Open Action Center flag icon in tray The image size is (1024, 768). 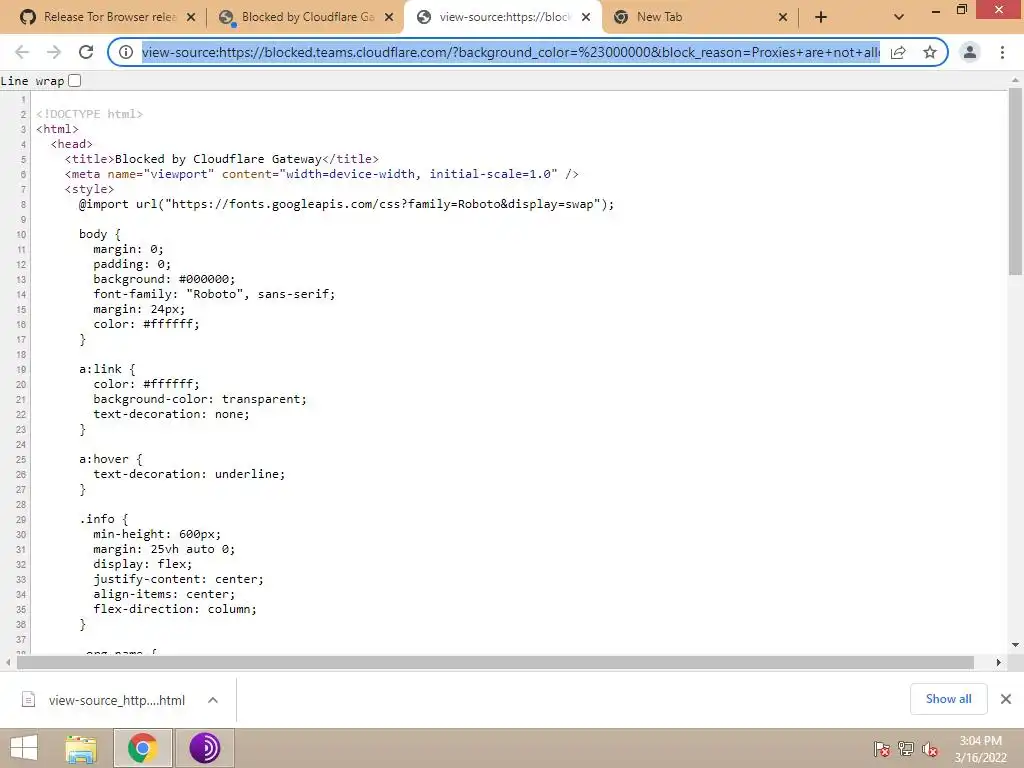[881, 748]
